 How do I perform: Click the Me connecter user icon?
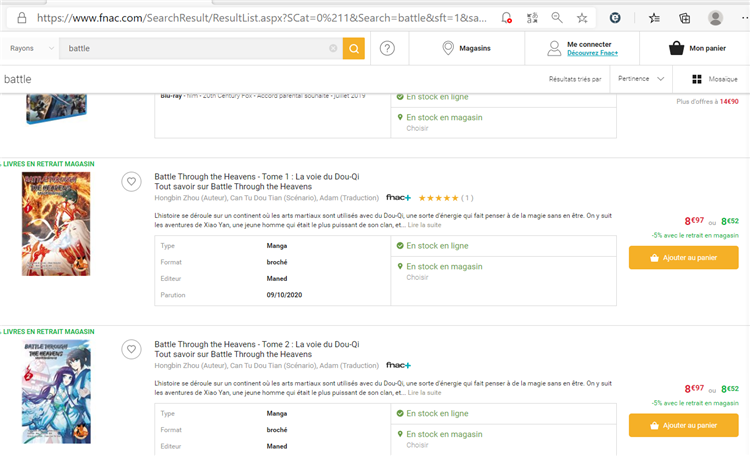pyautogui.click(x=554, y=48)
